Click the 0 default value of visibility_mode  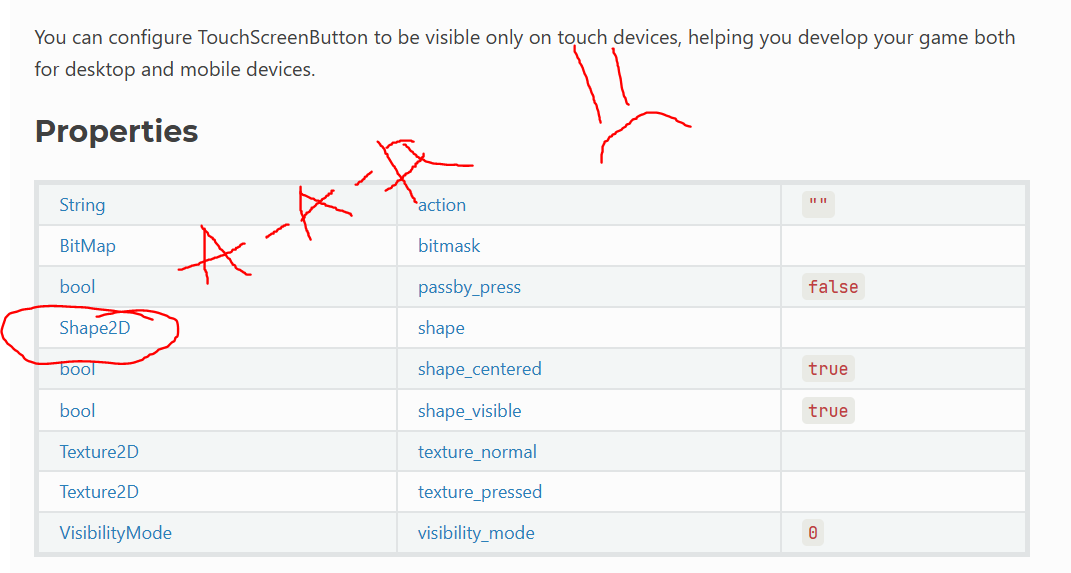[813, 533]
